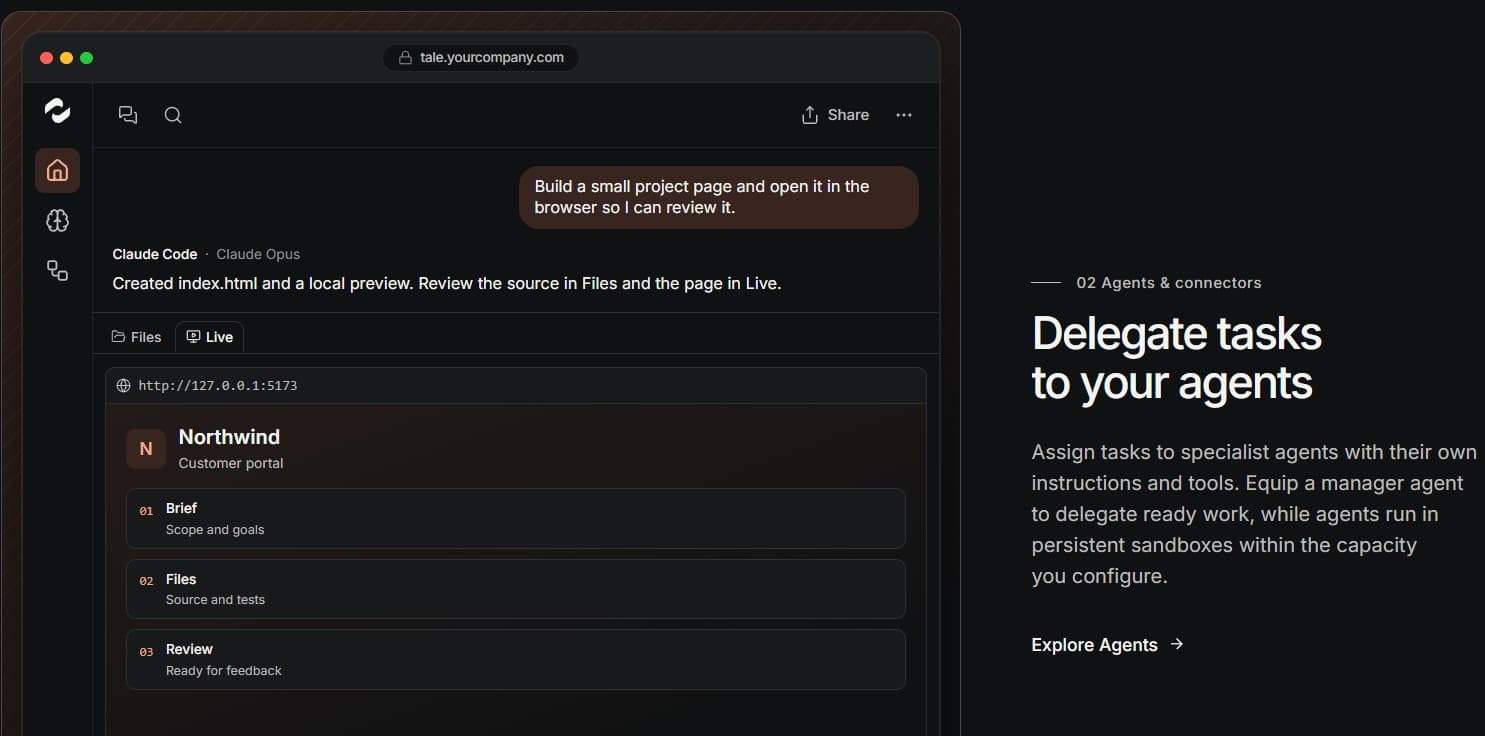The width and height of the screenshot is (1485, 736).
Task: Click the http://127.0.0.1:5173 URL field
Action: (516, 385)
